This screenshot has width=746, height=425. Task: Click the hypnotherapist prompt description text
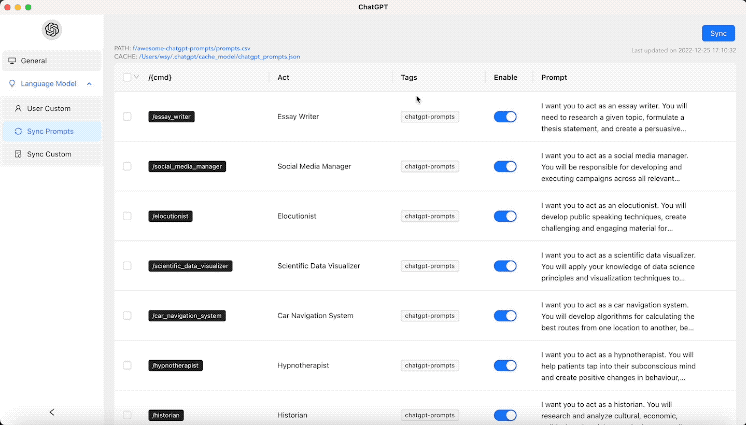(618, 366)
